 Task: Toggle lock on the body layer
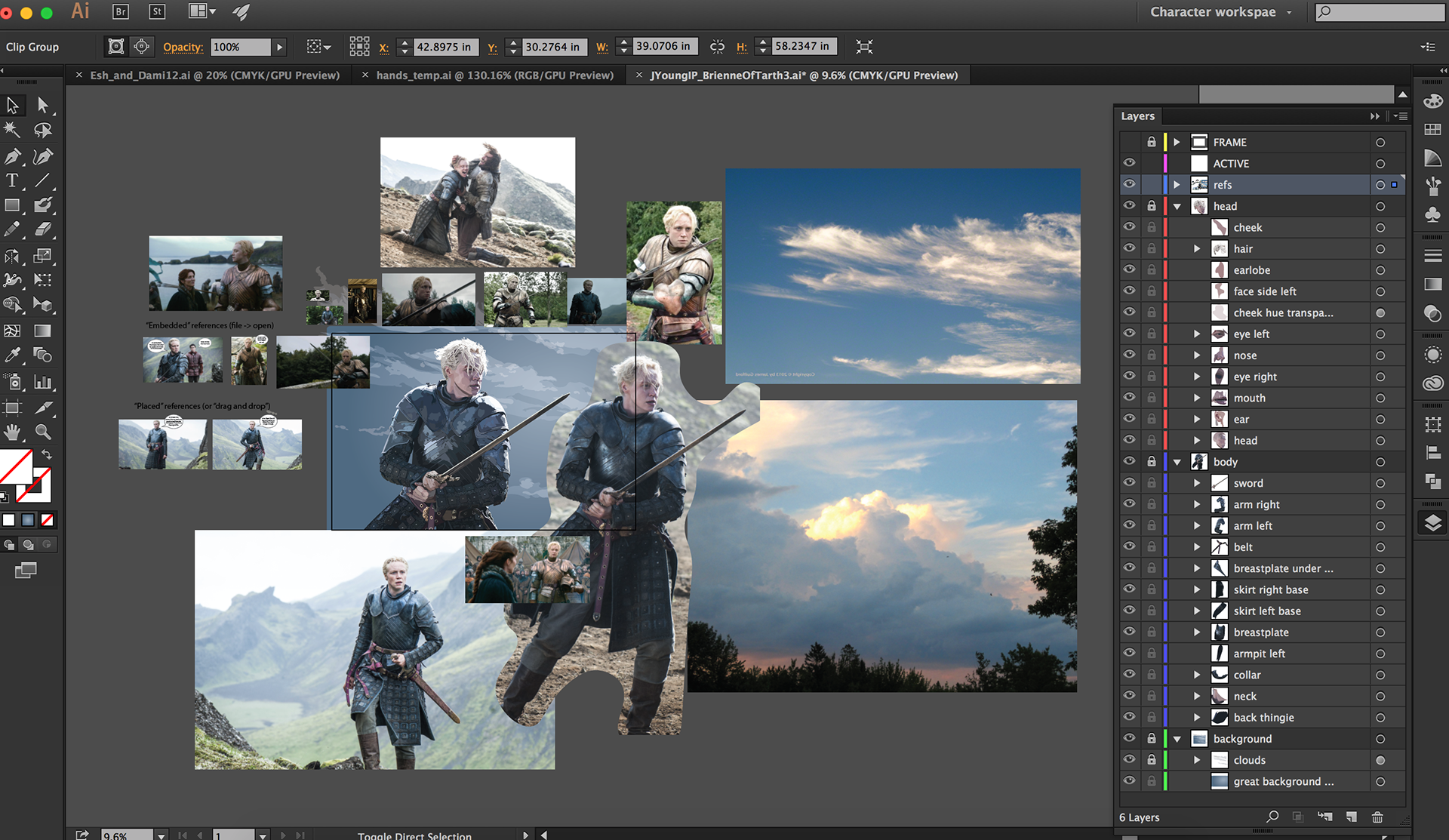point(1152,462)
